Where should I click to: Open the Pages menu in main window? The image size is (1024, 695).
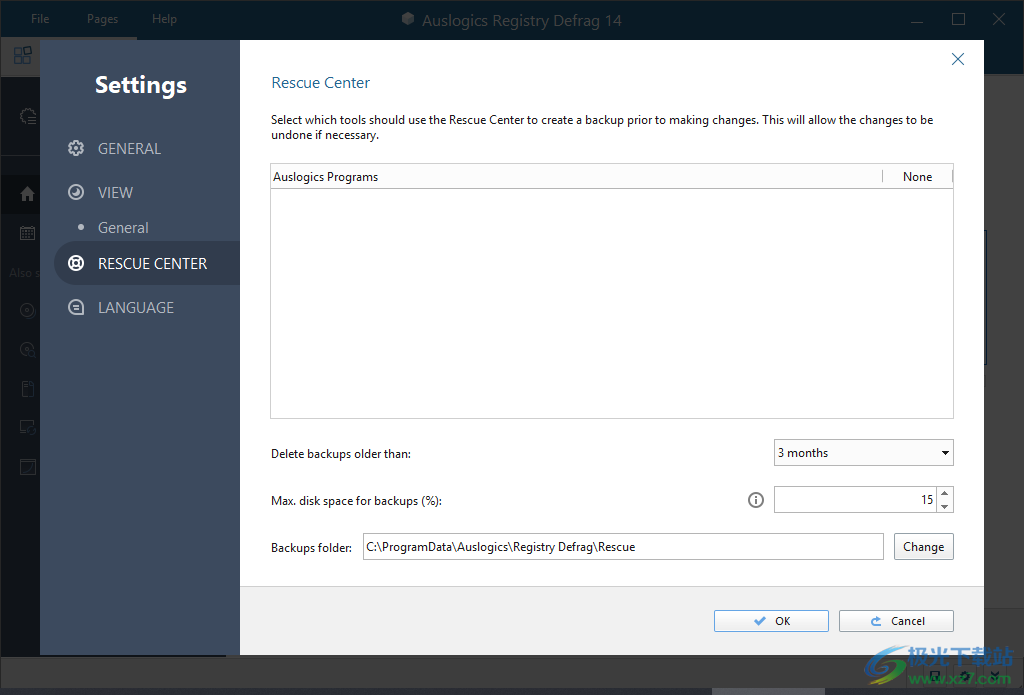click(103, 19)
